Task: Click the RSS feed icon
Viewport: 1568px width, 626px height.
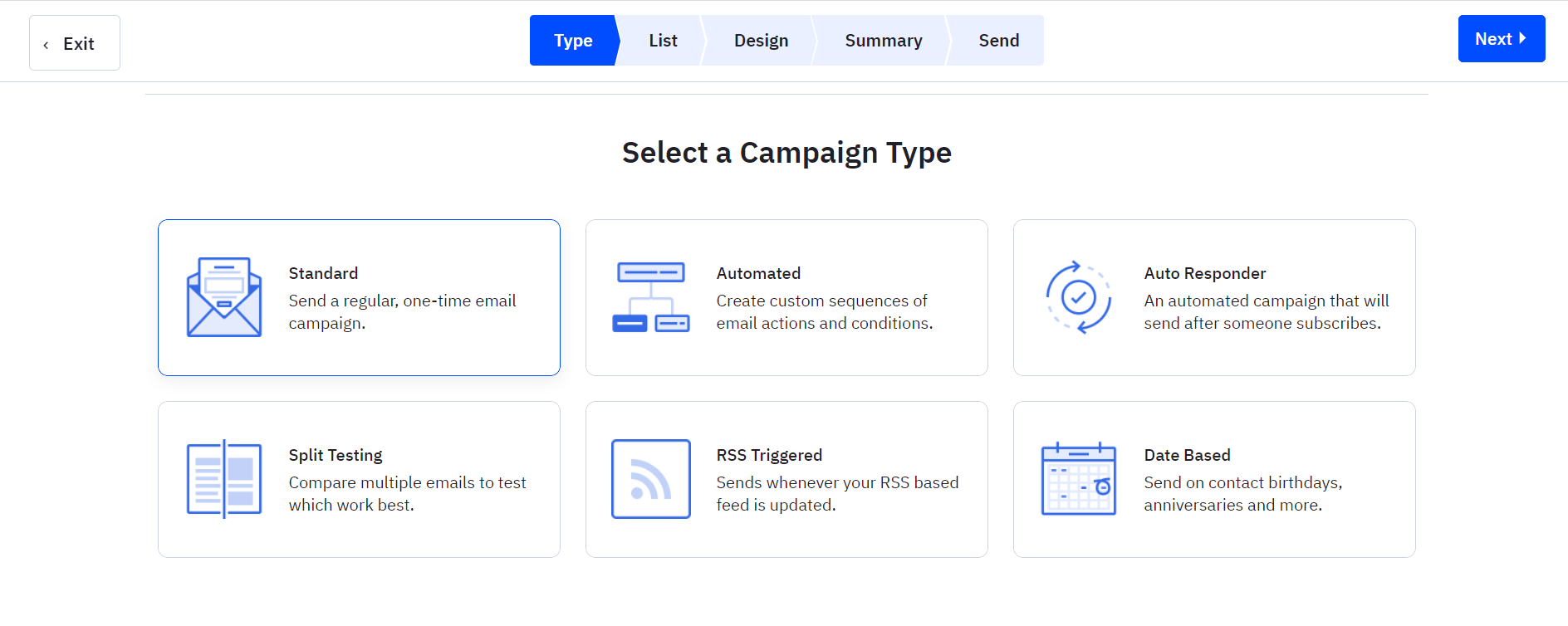Action: click(651, 479)
